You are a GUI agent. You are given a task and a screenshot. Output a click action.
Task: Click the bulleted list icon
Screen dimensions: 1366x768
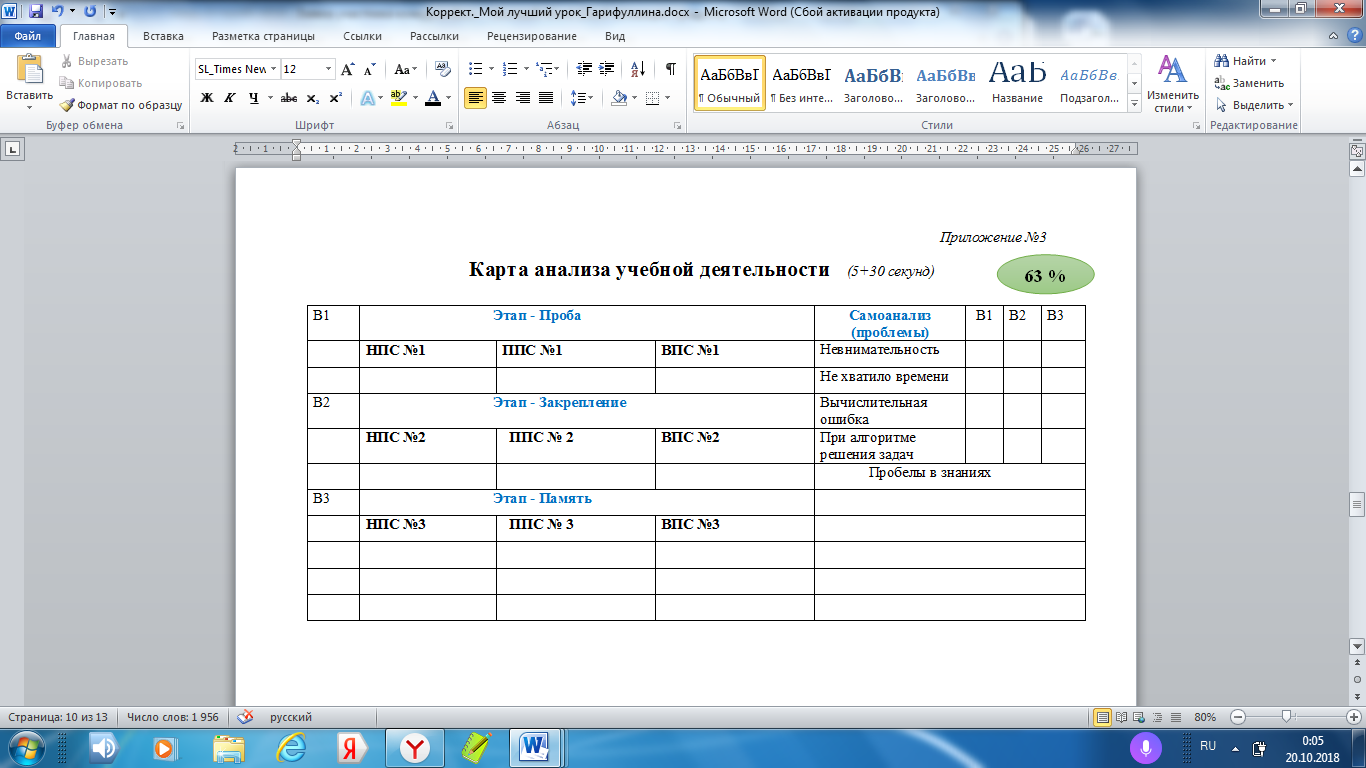[475, 69]
